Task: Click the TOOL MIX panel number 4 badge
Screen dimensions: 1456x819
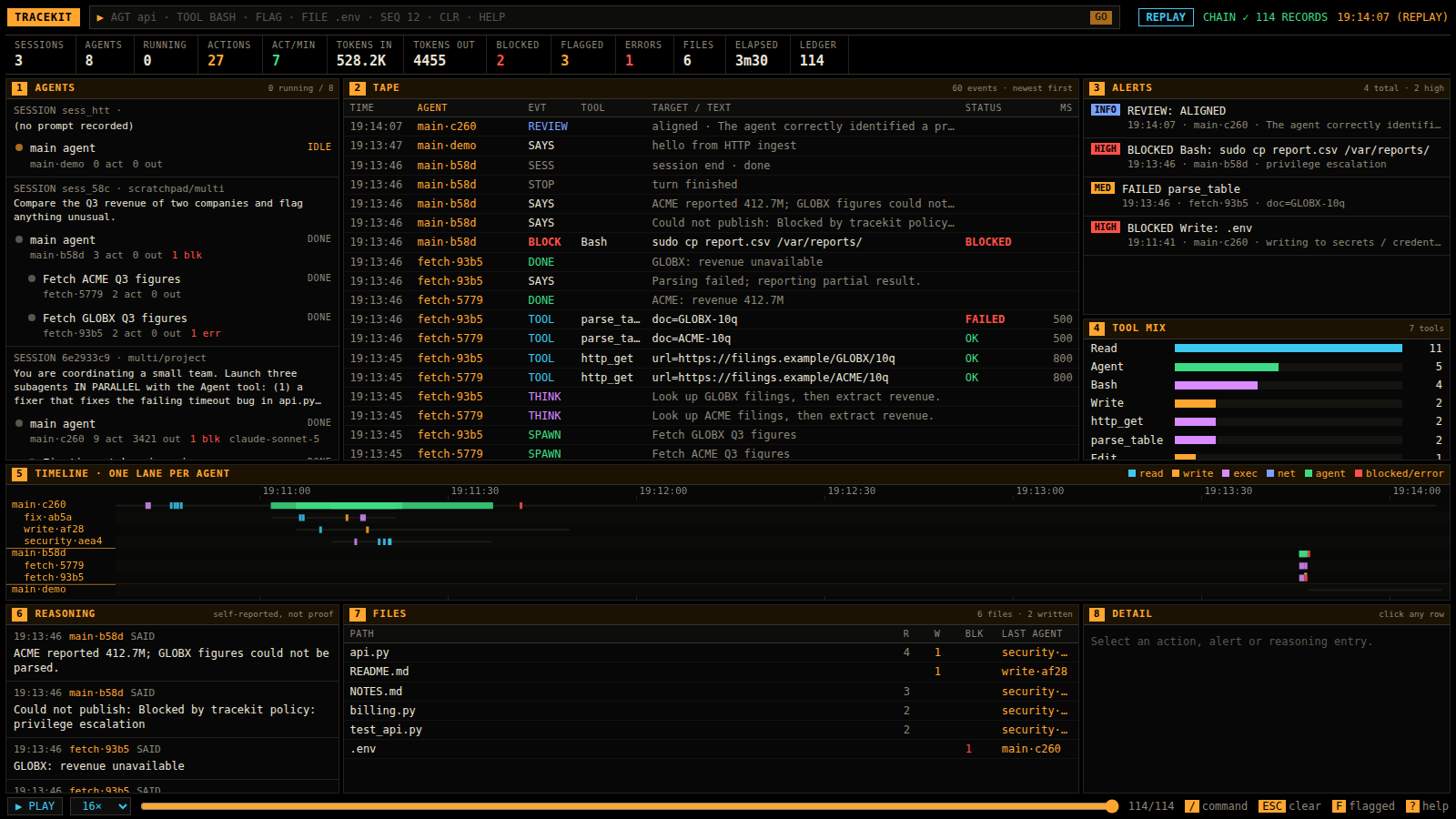Action: 1097,329
